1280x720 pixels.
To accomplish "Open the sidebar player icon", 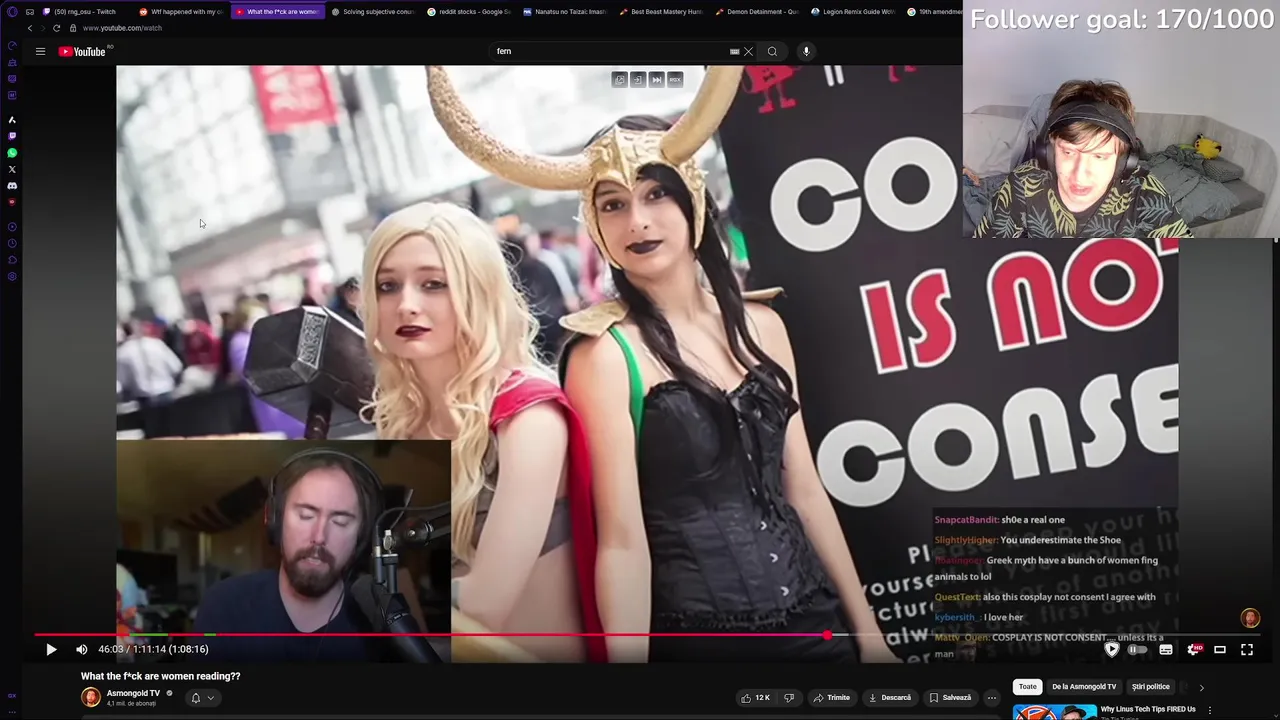I will 12,227.
